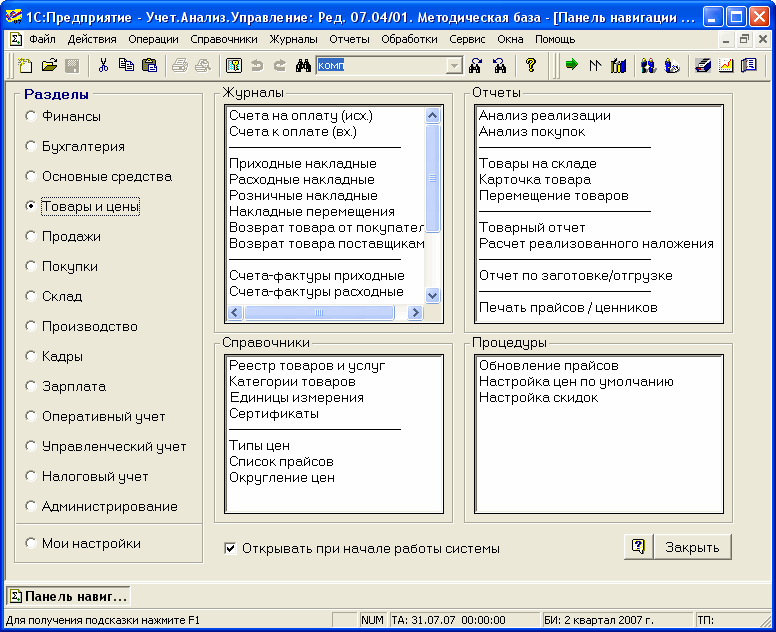Run the Обновление прайсов procedure
The image size is (776, 632).
pos(549,366)
